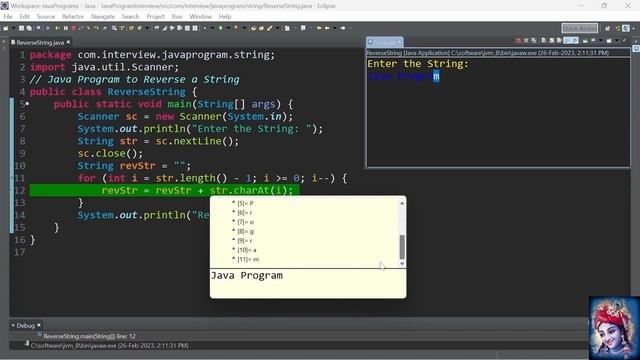Screen dimensions: 640x360
Task: Click the Drop to Frame icon
Action: 114,28
